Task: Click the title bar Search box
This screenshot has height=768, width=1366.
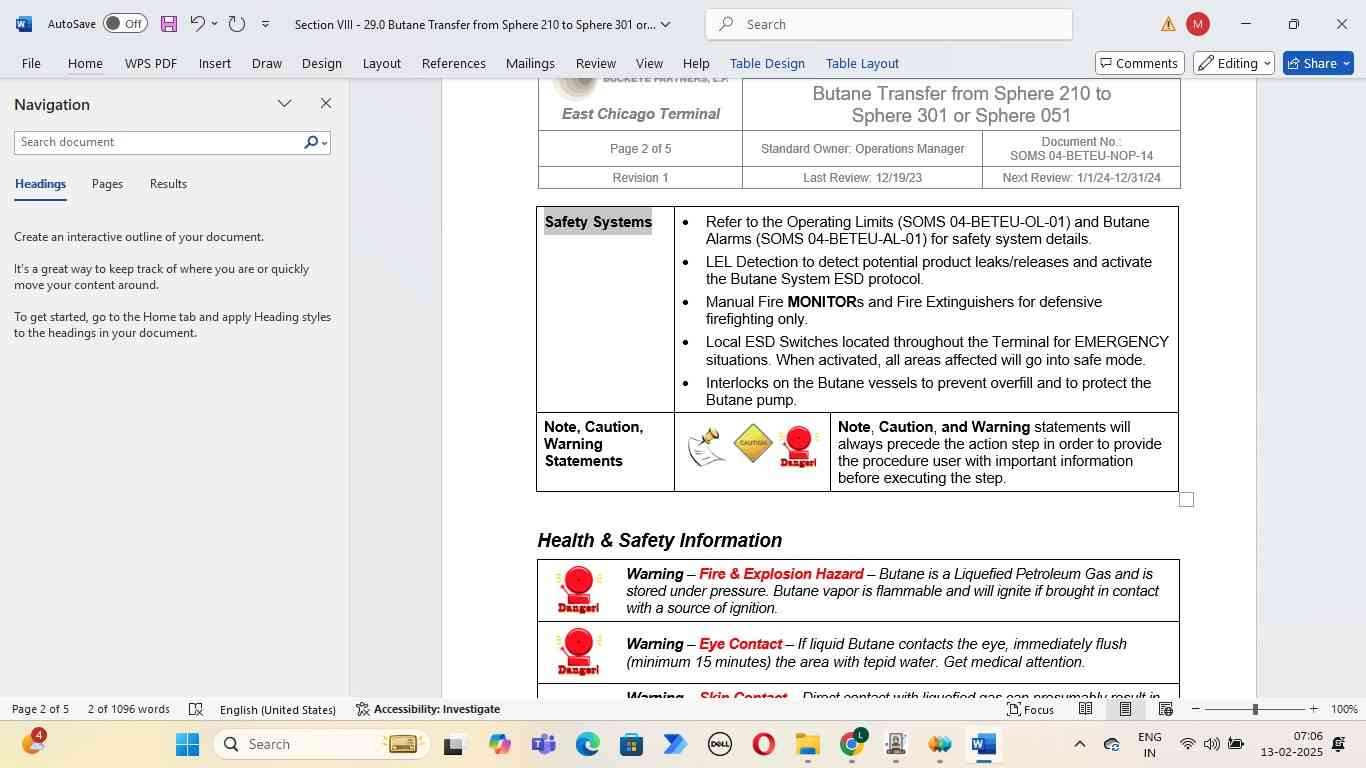Action: [x=889, y=24]
